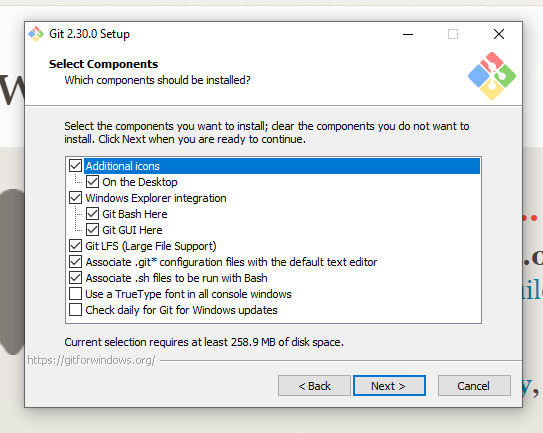
Task: Uncheck the On the Desktop checkbox
Action: [92, 182]
